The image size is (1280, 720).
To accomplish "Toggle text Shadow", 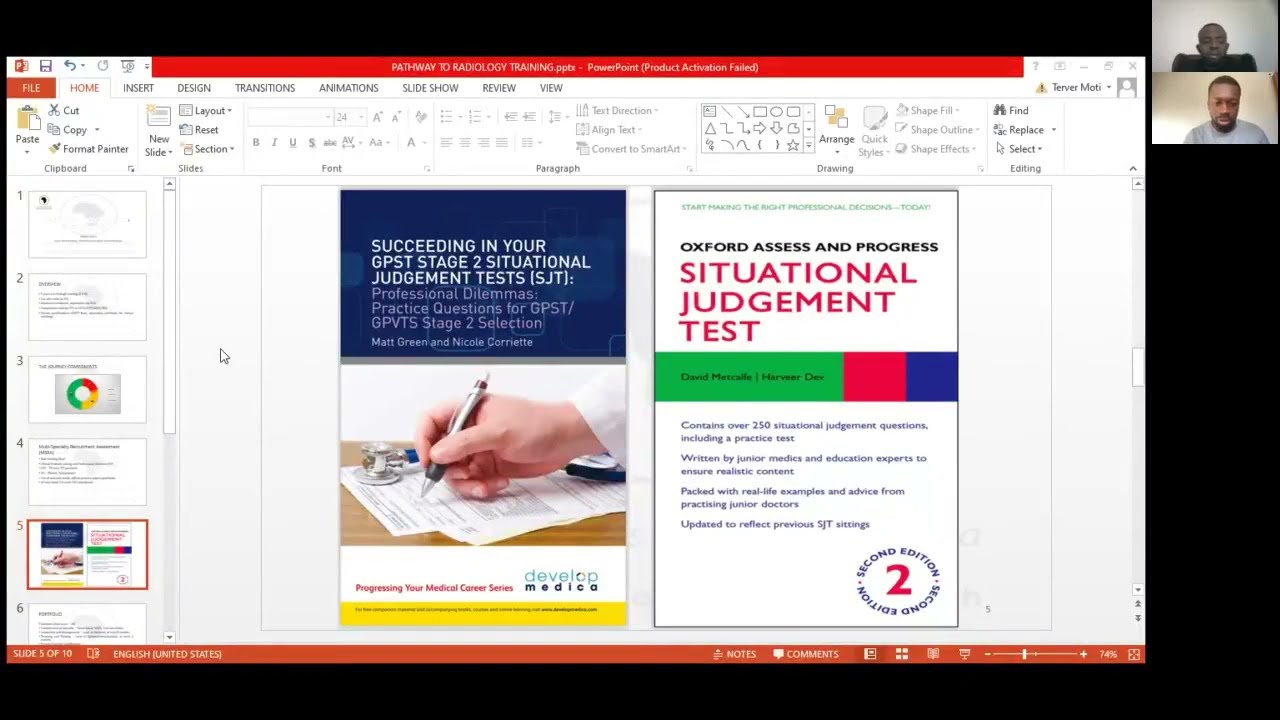I will 311,143.
